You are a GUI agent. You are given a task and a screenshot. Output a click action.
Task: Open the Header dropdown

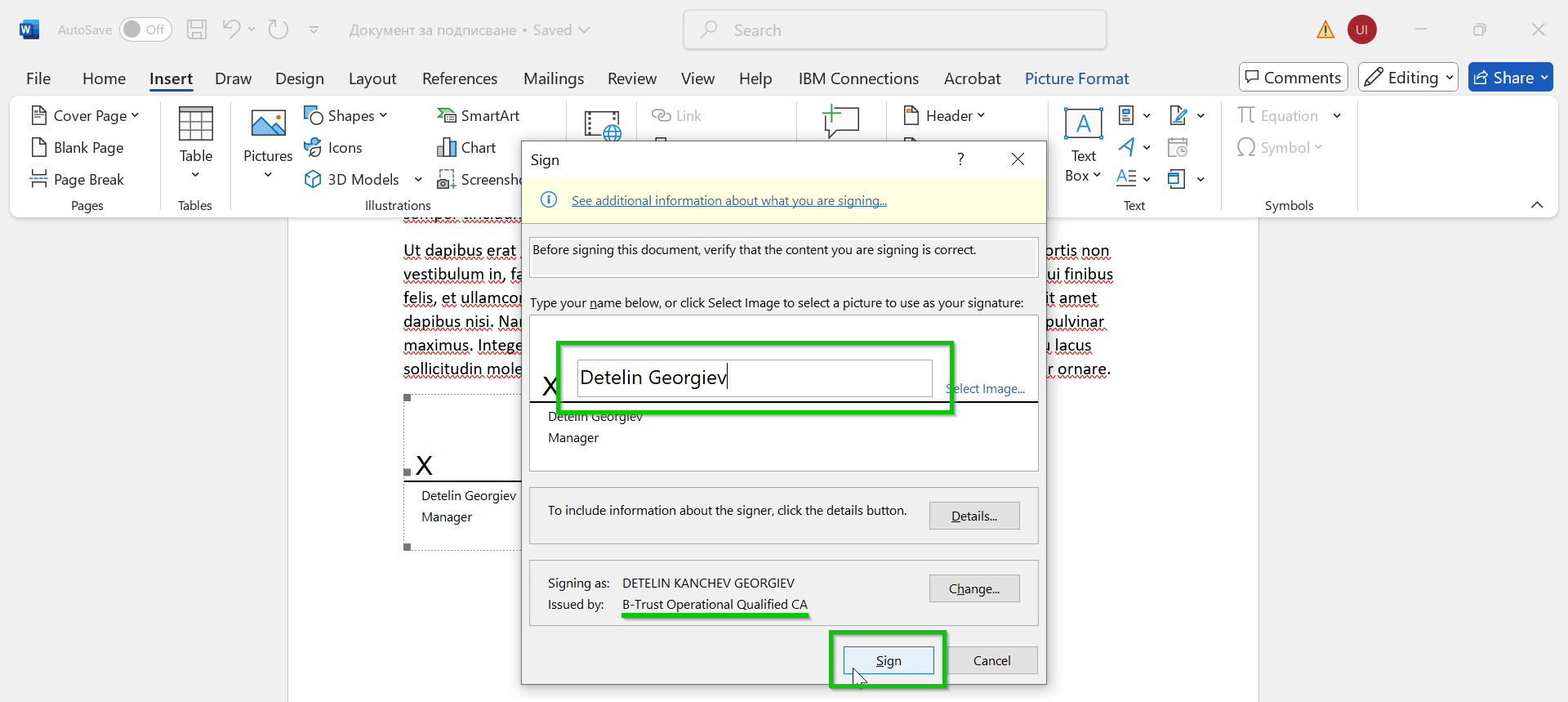click(x=945, y=115)
